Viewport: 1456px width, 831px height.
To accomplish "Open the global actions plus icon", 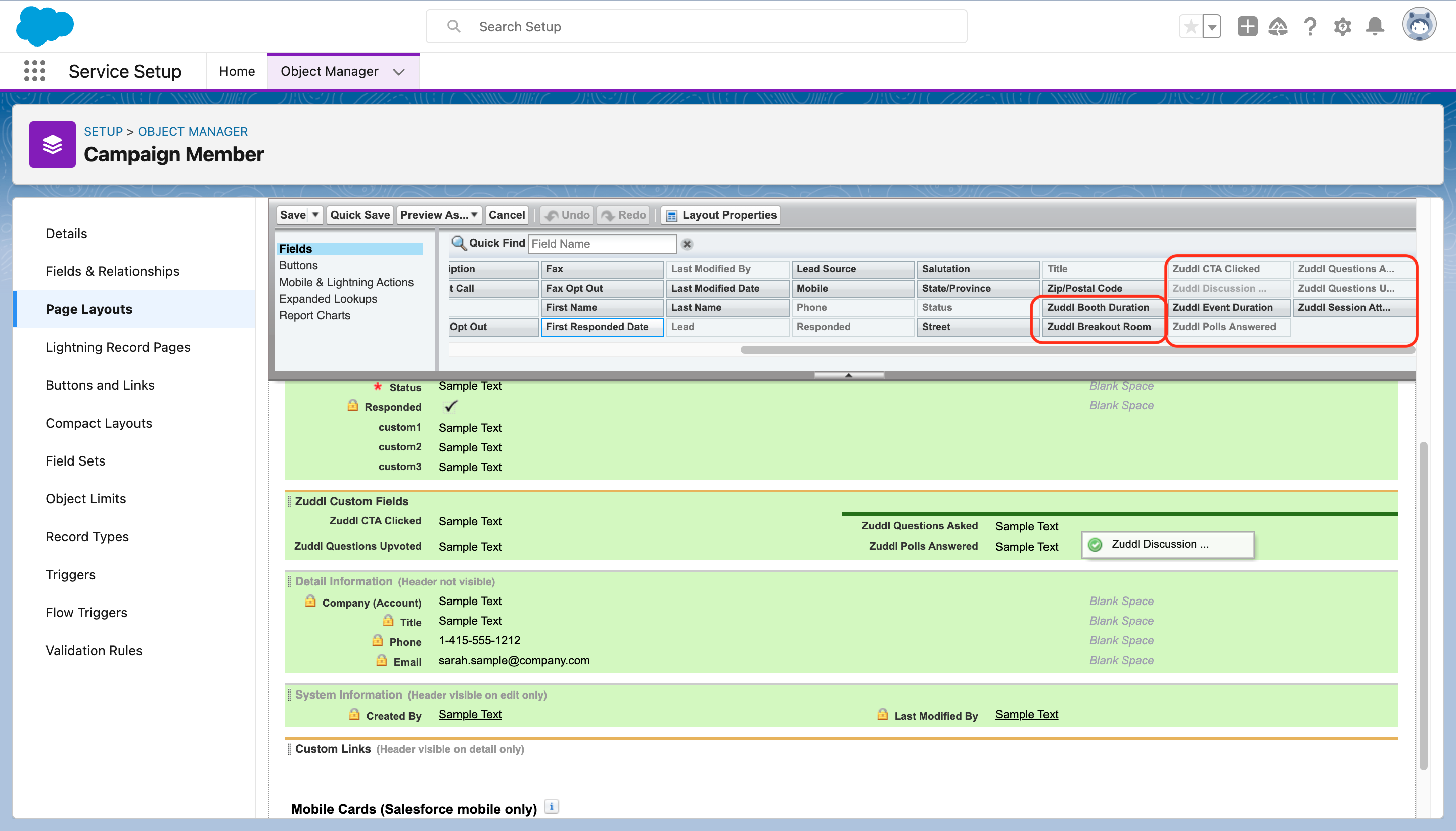I will (x=1247, y=26).
